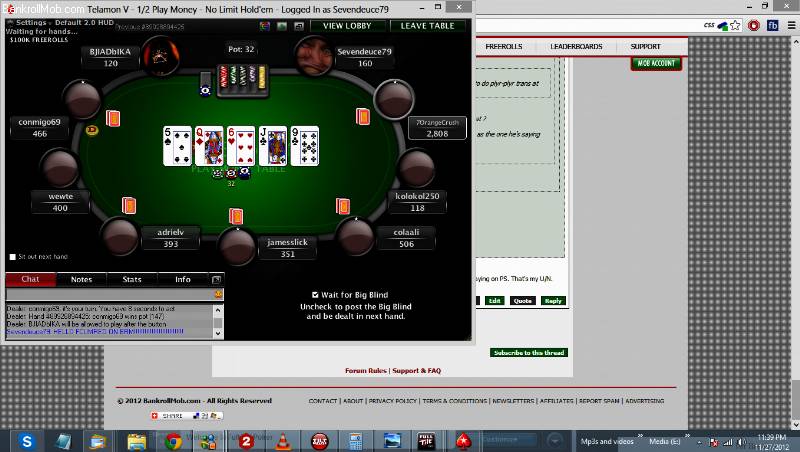Click Subscribe to this thread button
800x452 pixels.
(x=529, y=353)
